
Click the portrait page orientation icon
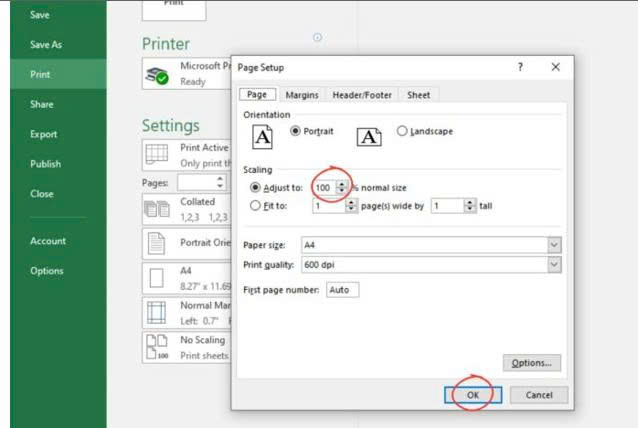[x=262, y=137]
